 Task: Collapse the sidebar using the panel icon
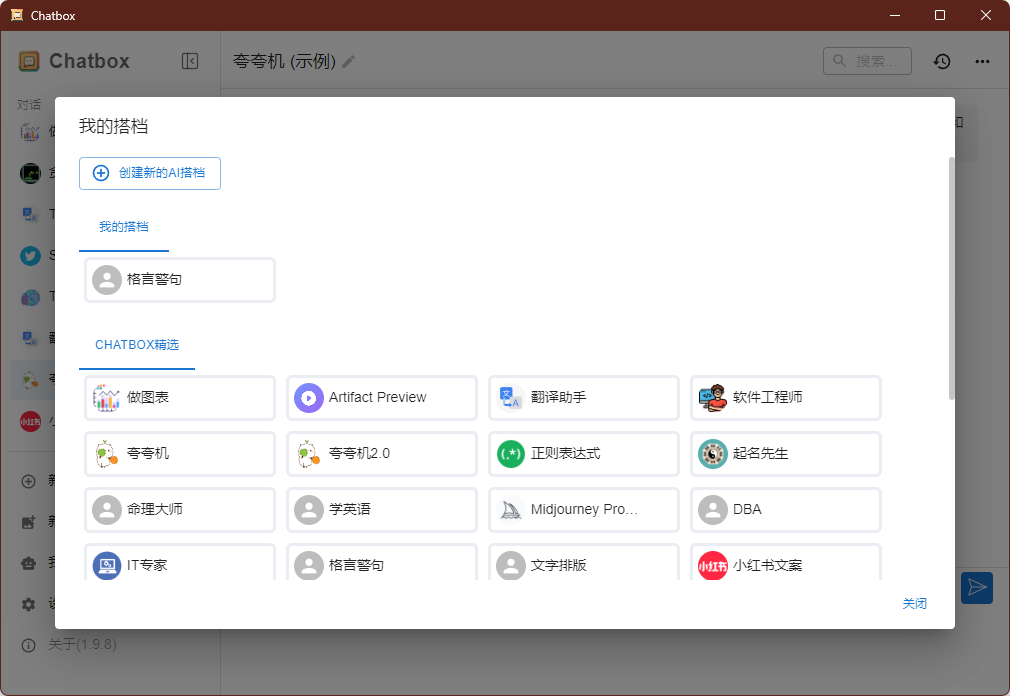point(190,61)
